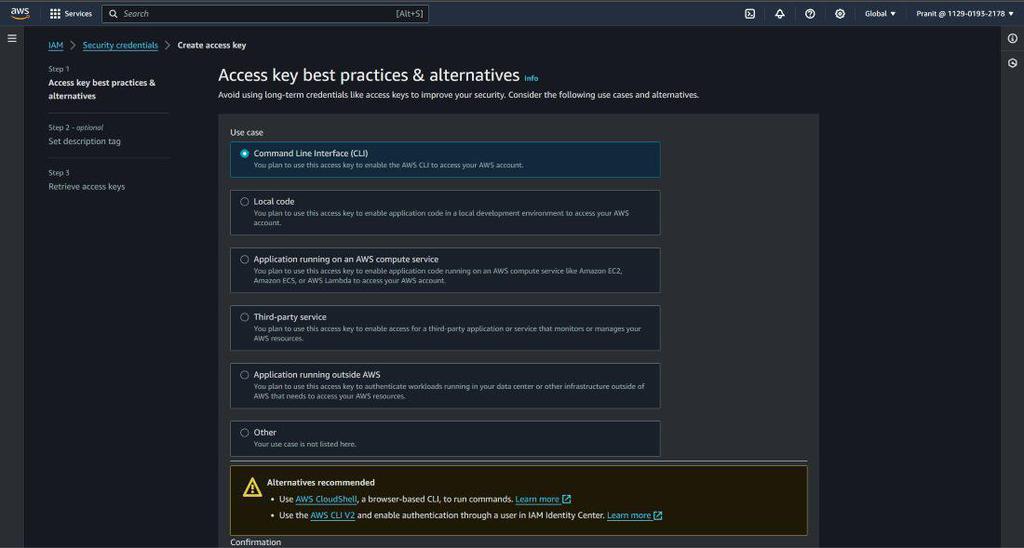Click the Info link beside the heading
Screen dimensions: 1024x548
[x=531, y=78]
